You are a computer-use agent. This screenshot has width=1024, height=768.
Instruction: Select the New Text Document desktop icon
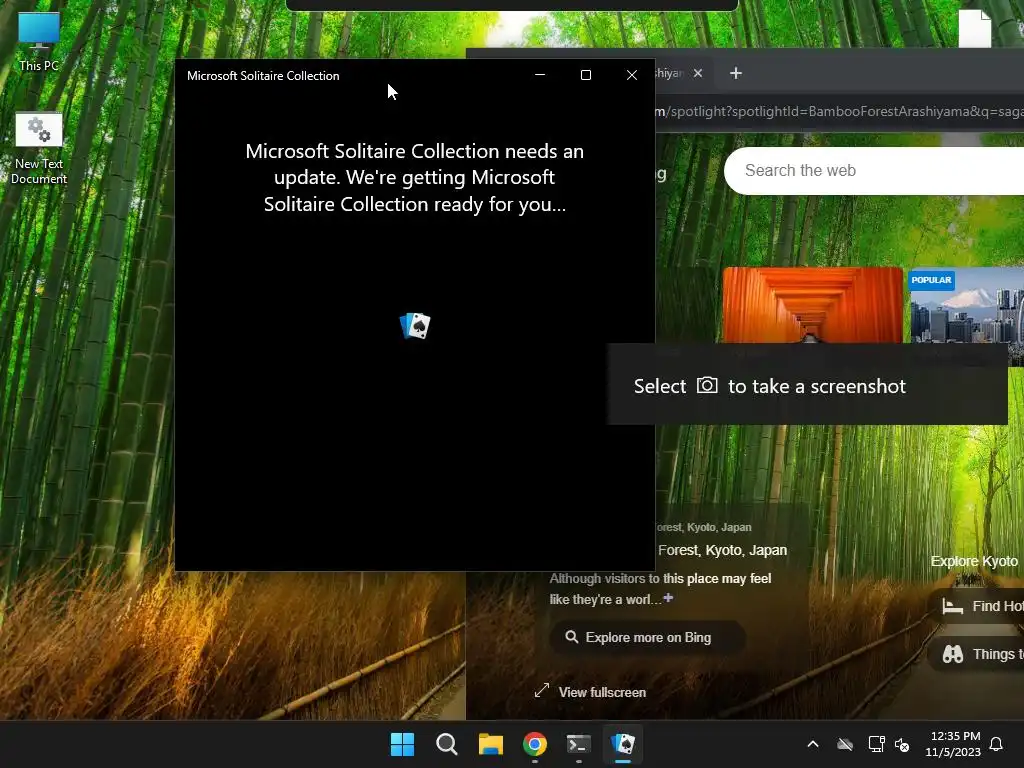pos(39,148)
